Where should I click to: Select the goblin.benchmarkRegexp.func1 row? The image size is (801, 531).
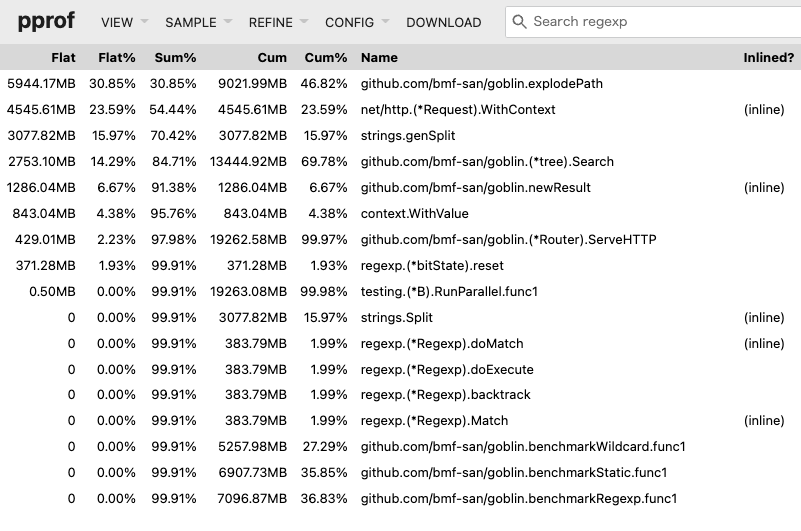click(519, 499)
